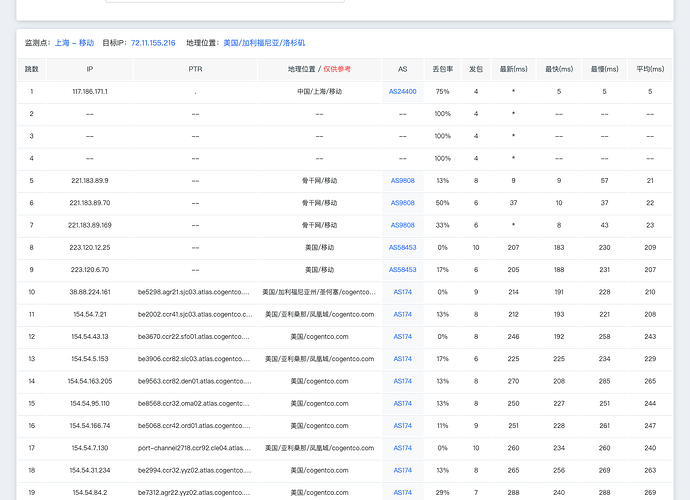Screen dimensions: 690x500
Task: Click PTR cell starting be2002.ccr41.sjc03
Action: click(x=195, y=314)
